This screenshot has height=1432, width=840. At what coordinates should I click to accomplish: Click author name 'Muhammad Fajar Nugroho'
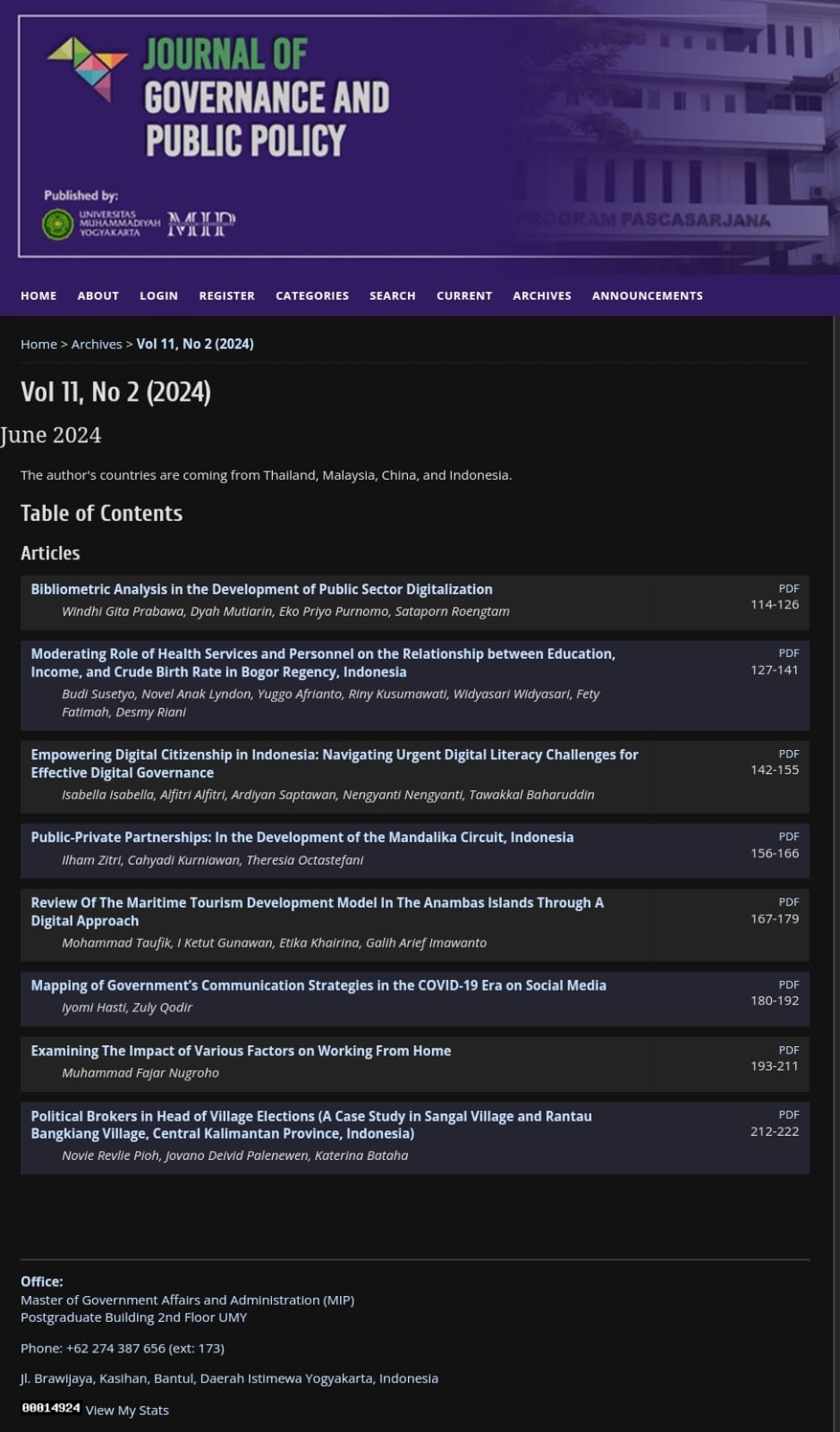click(140, 1073)
